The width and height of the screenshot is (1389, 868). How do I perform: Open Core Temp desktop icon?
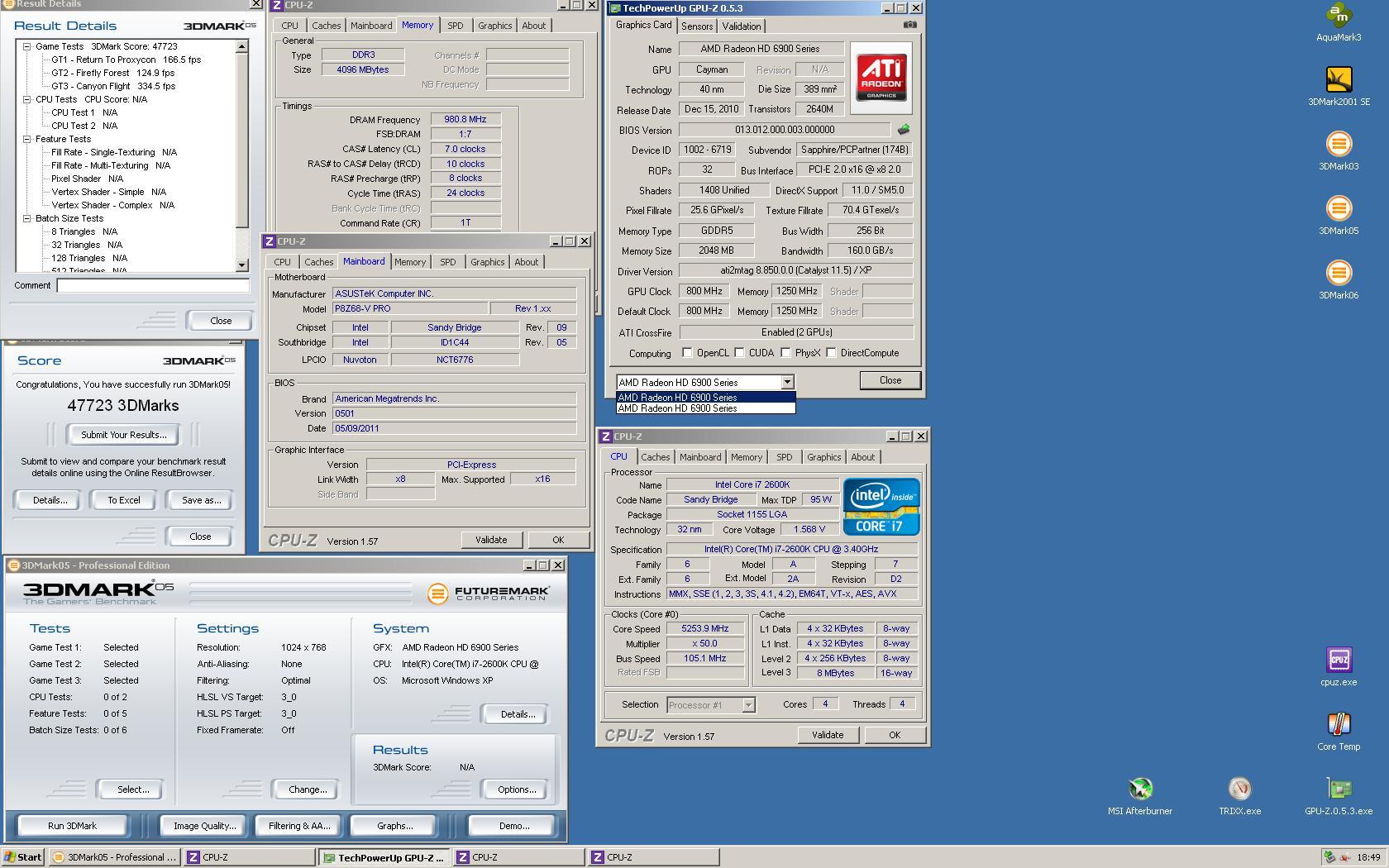point(1339,731)
